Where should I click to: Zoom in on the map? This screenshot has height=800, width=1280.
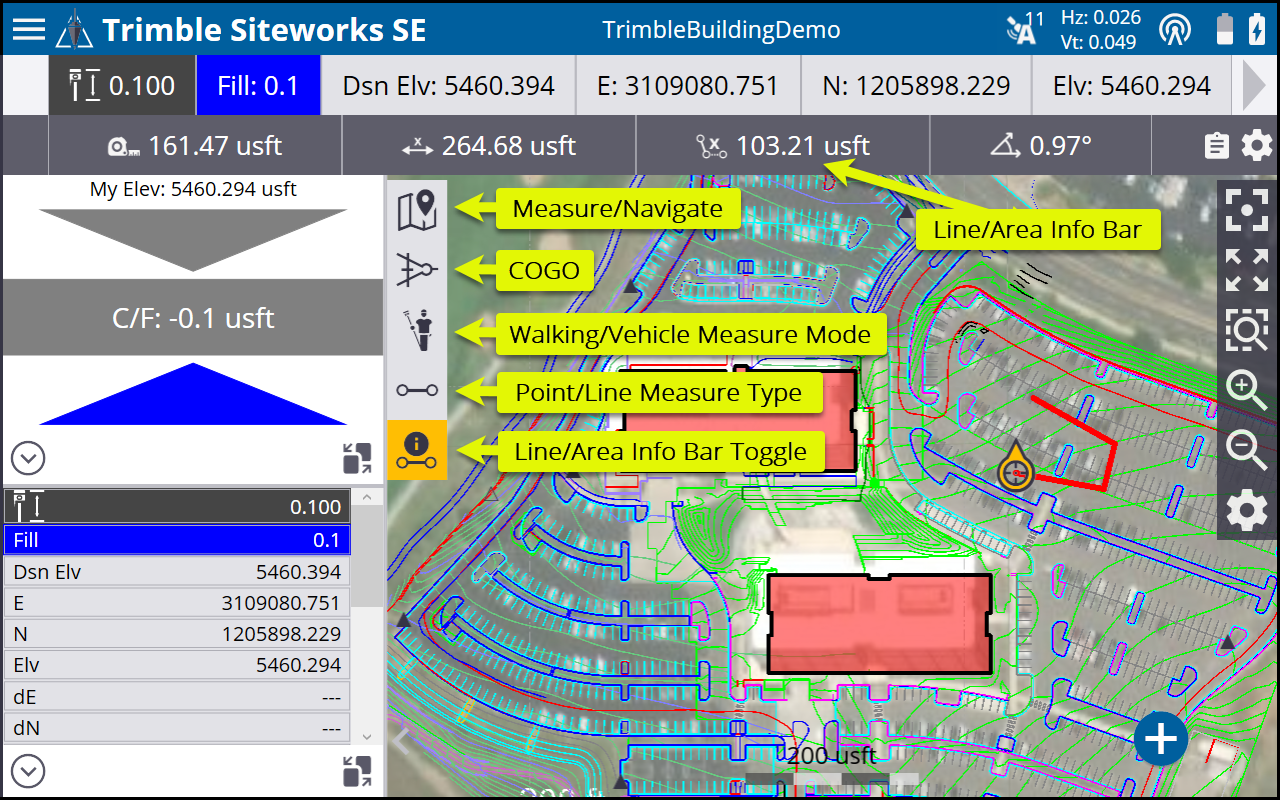click(1247, 390)
